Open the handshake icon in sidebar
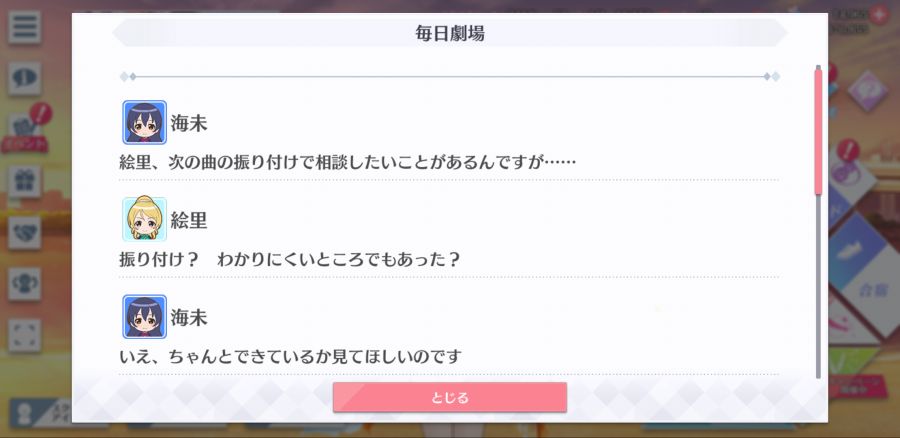 click(24, 232)
